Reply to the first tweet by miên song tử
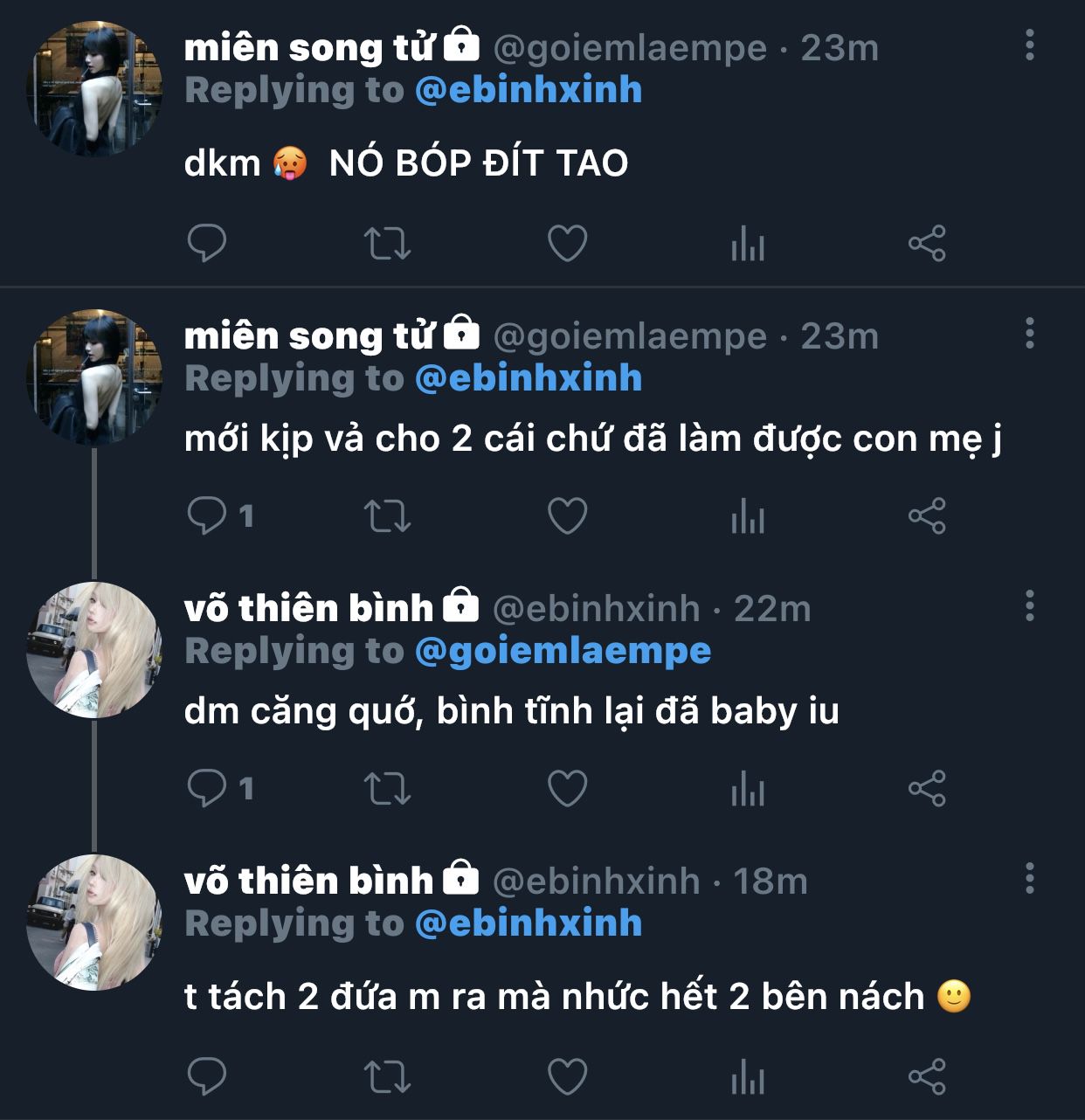1085x1120 pixels. pyautogui.click(x=207, y=243)
